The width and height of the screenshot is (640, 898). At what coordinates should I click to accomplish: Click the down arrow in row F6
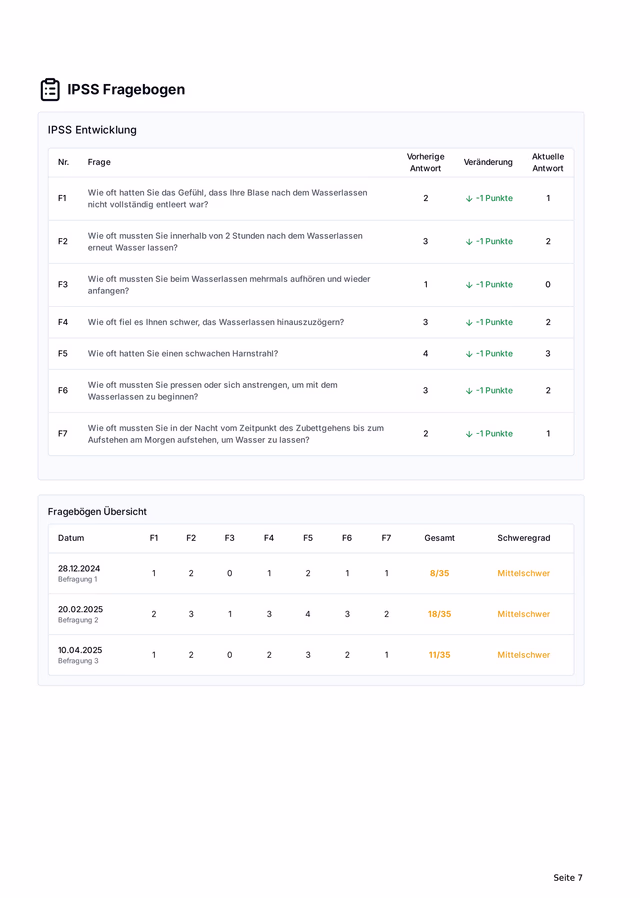pyautogui.click(x=469, y=391)
